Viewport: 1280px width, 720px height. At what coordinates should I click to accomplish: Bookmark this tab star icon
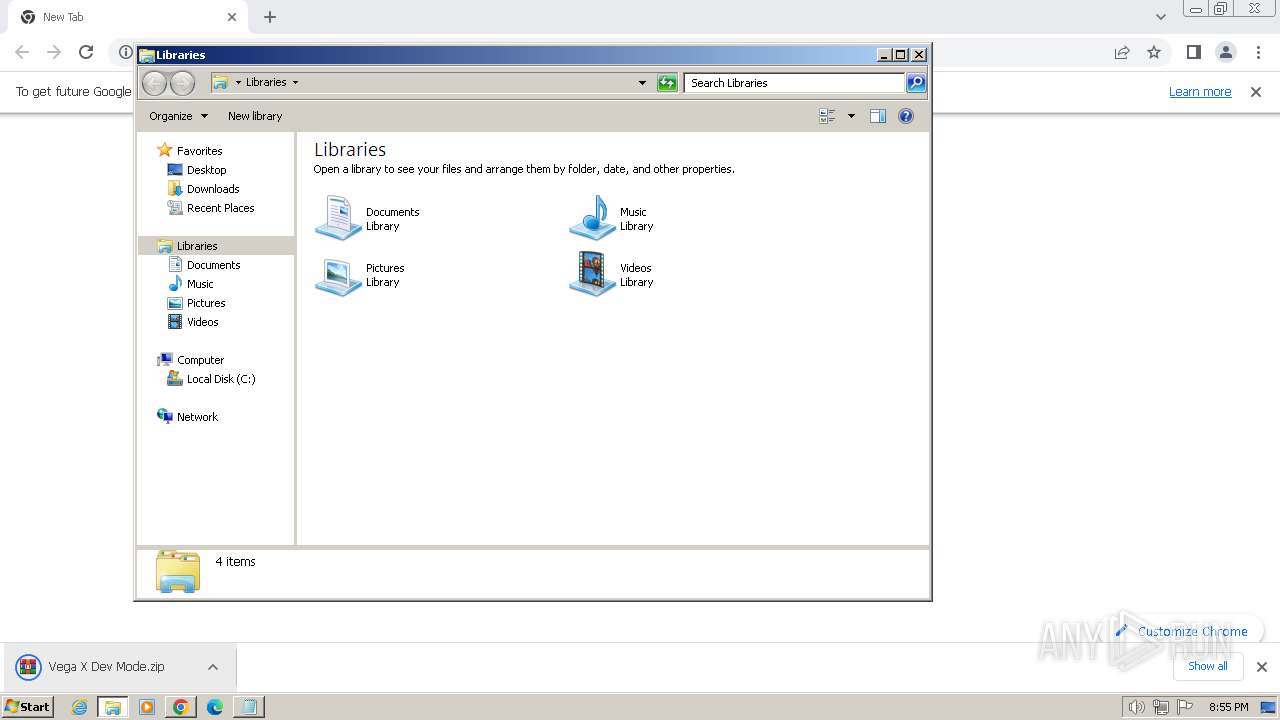tap(1154, 52)
